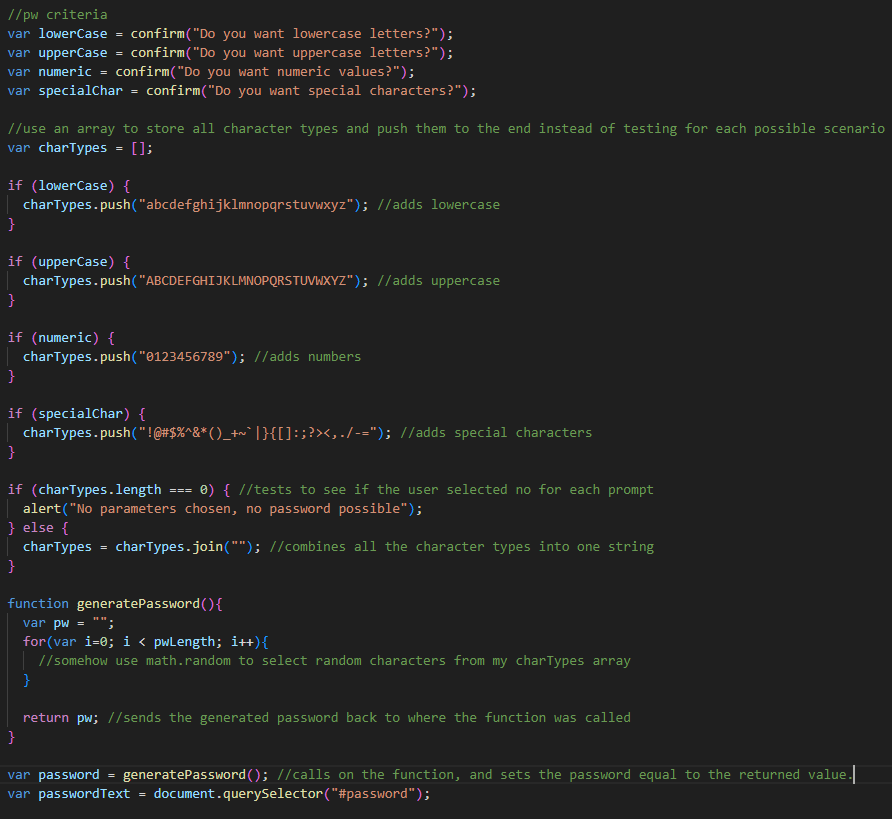The height and width of the screenshot is (819, 892).
Task: Click the for loop pwLength condition
Action: pyautogui.click(x=170, y=641)
